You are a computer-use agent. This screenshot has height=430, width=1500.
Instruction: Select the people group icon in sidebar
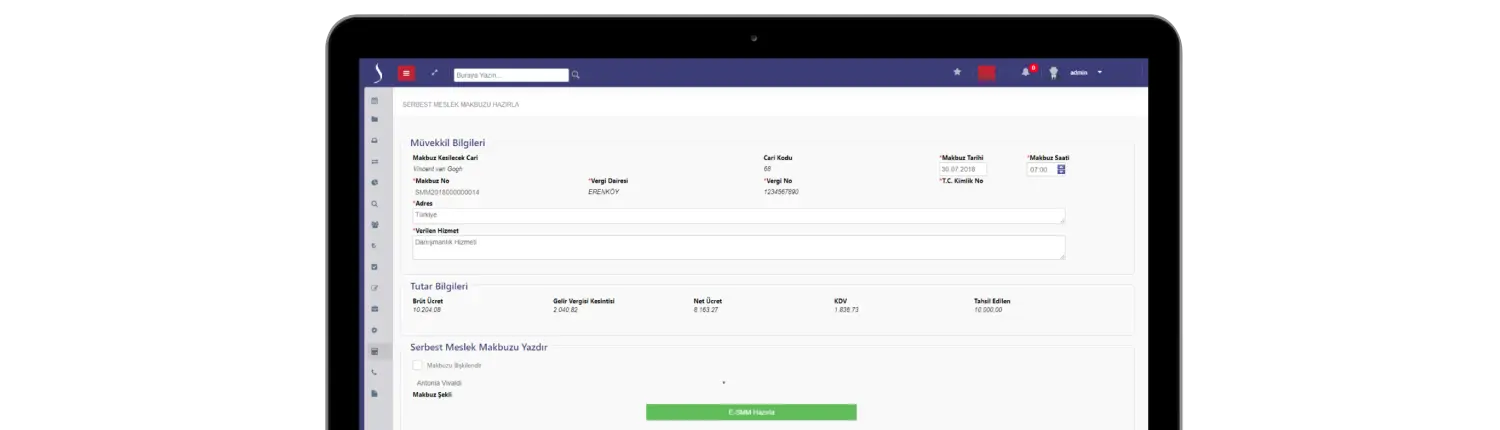[x=374, y=225]
